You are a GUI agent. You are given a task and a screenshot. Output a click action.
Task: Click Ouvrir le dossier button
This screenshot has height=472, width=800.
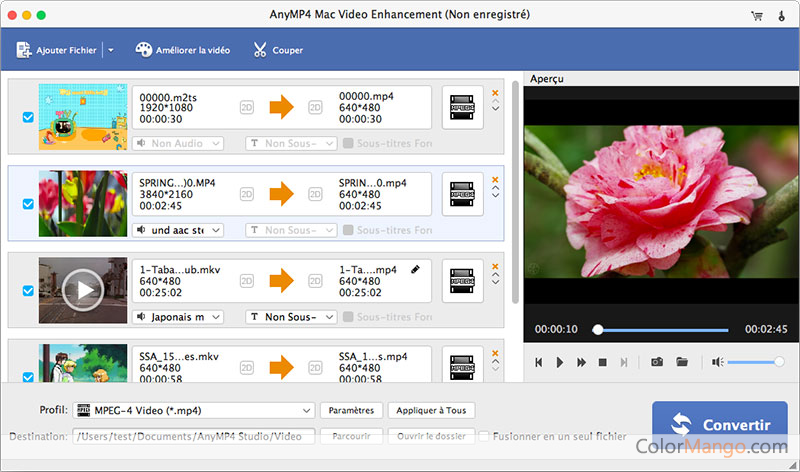click(431, 436)
